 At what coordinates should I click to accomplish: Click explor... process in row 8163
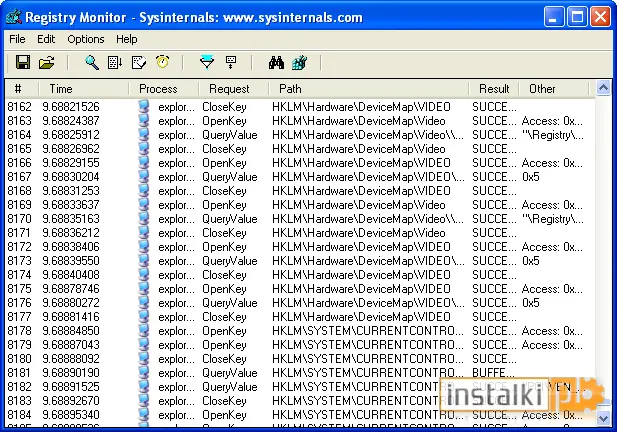coord(176,121)
